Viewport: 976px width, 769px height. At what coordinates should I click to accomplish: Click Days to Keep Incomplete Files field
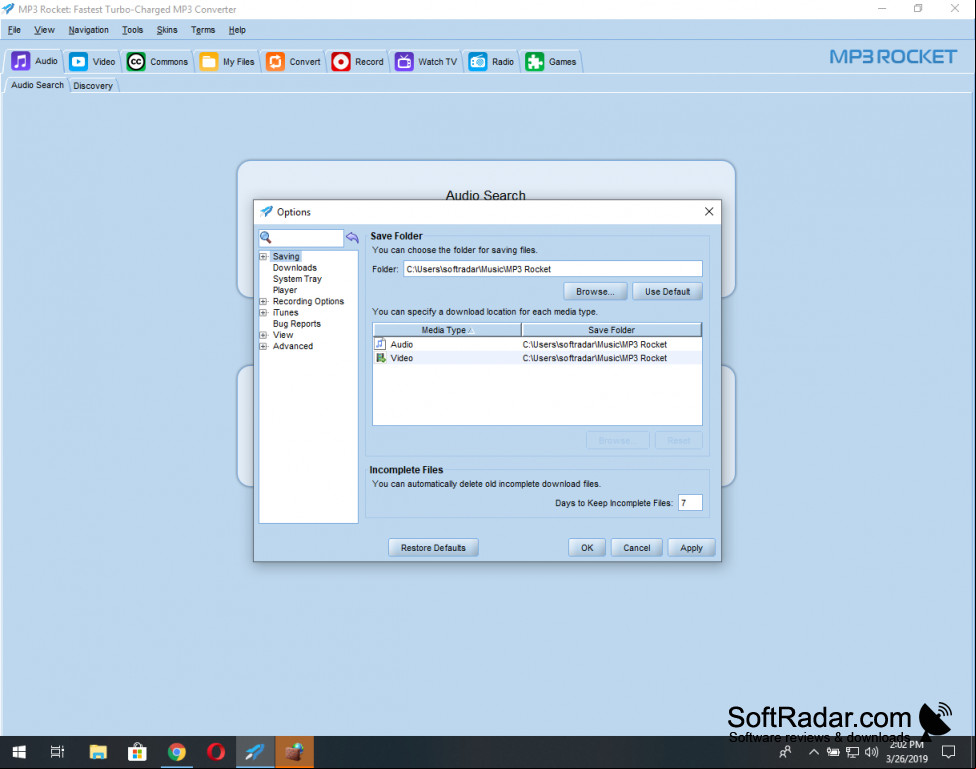(x=690, y=502)
